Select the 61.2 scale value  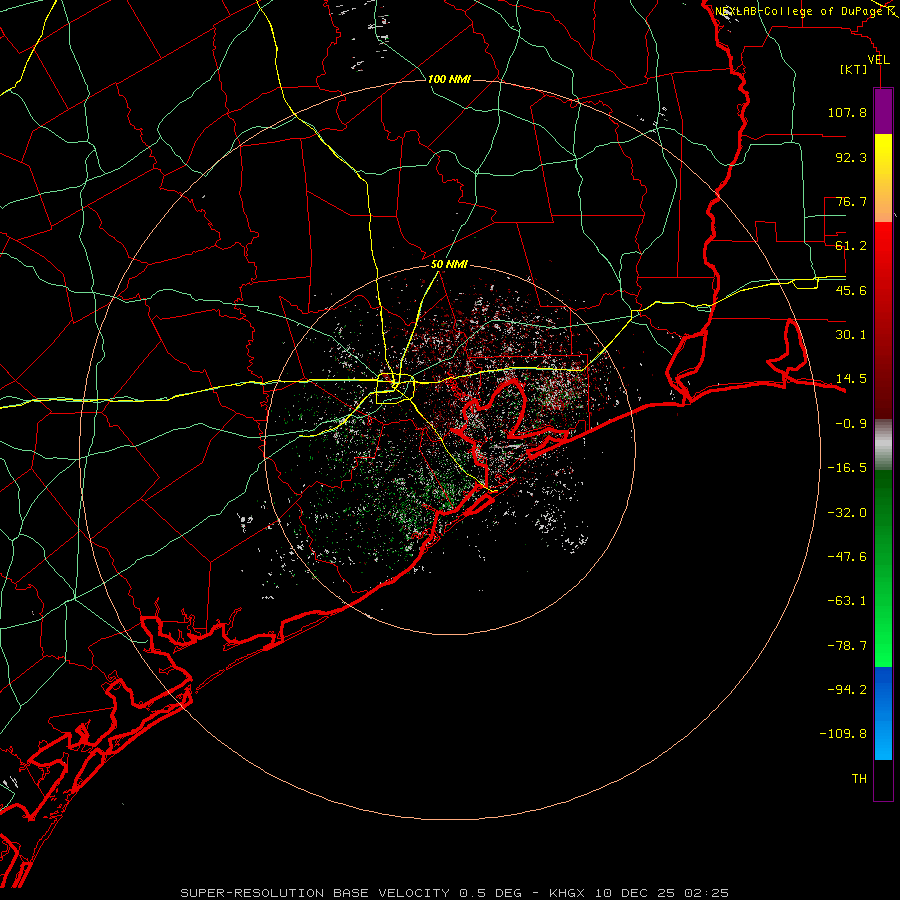point(851,246)
